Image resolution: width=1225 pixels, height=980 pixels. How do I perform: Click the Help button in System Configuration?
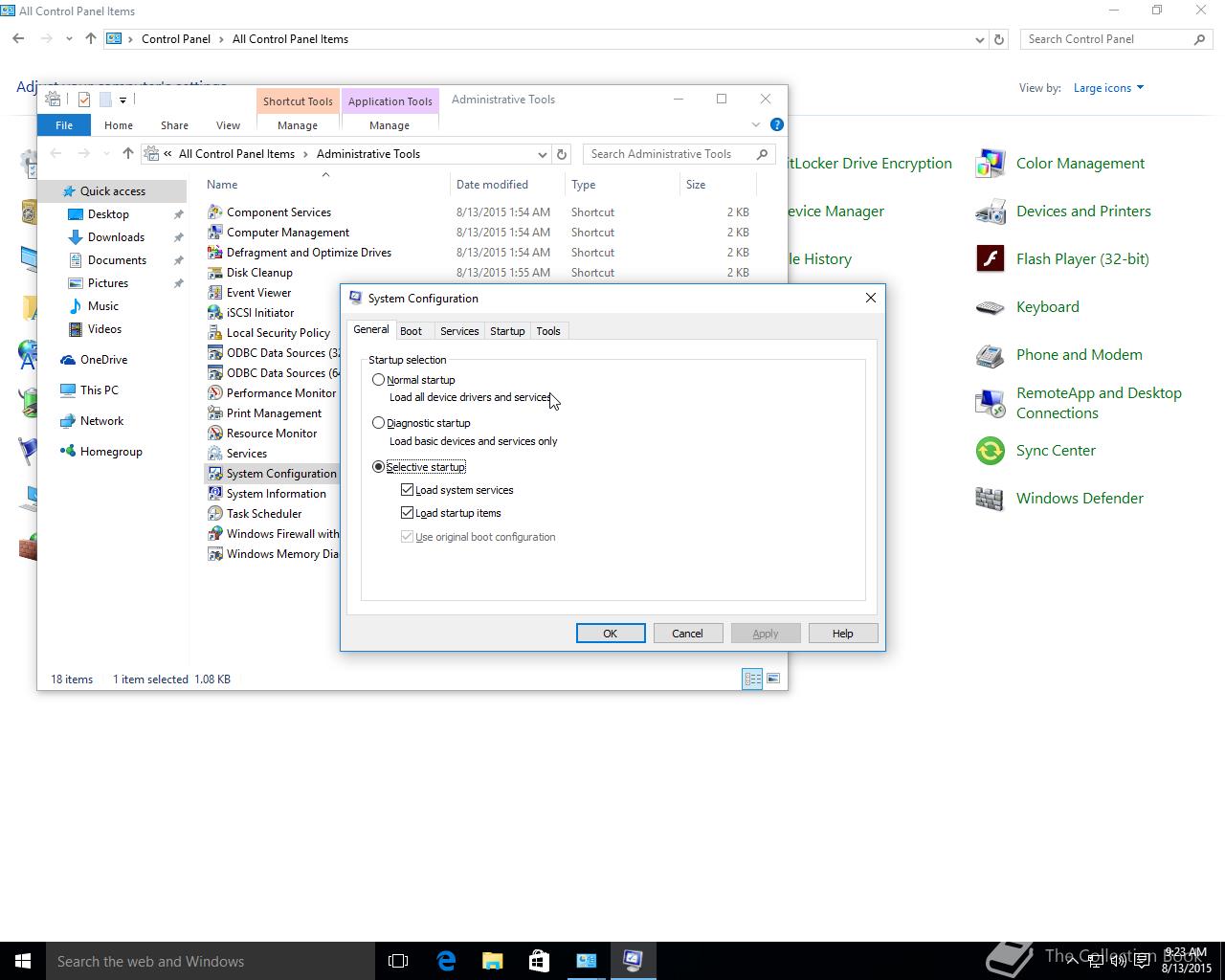pyautogui.click(x=842, y=634)
